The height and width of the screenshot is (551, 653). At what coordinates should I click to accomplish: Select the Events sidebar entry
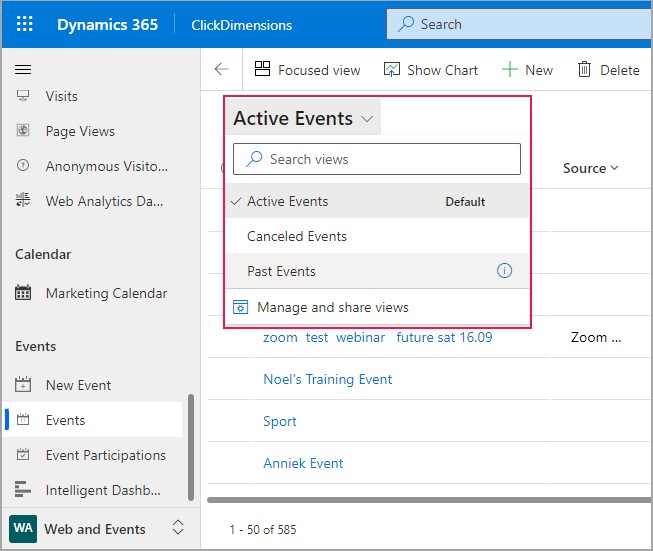tap(93, 420)
